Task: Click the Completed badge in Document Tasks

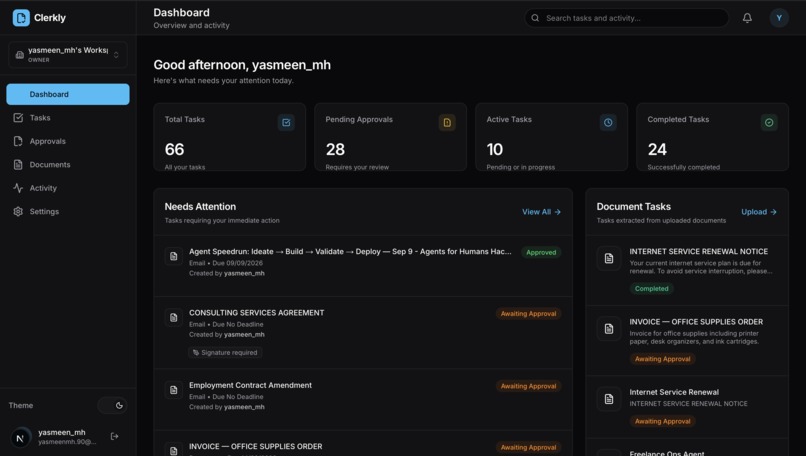Action: [x=651, y=289]
